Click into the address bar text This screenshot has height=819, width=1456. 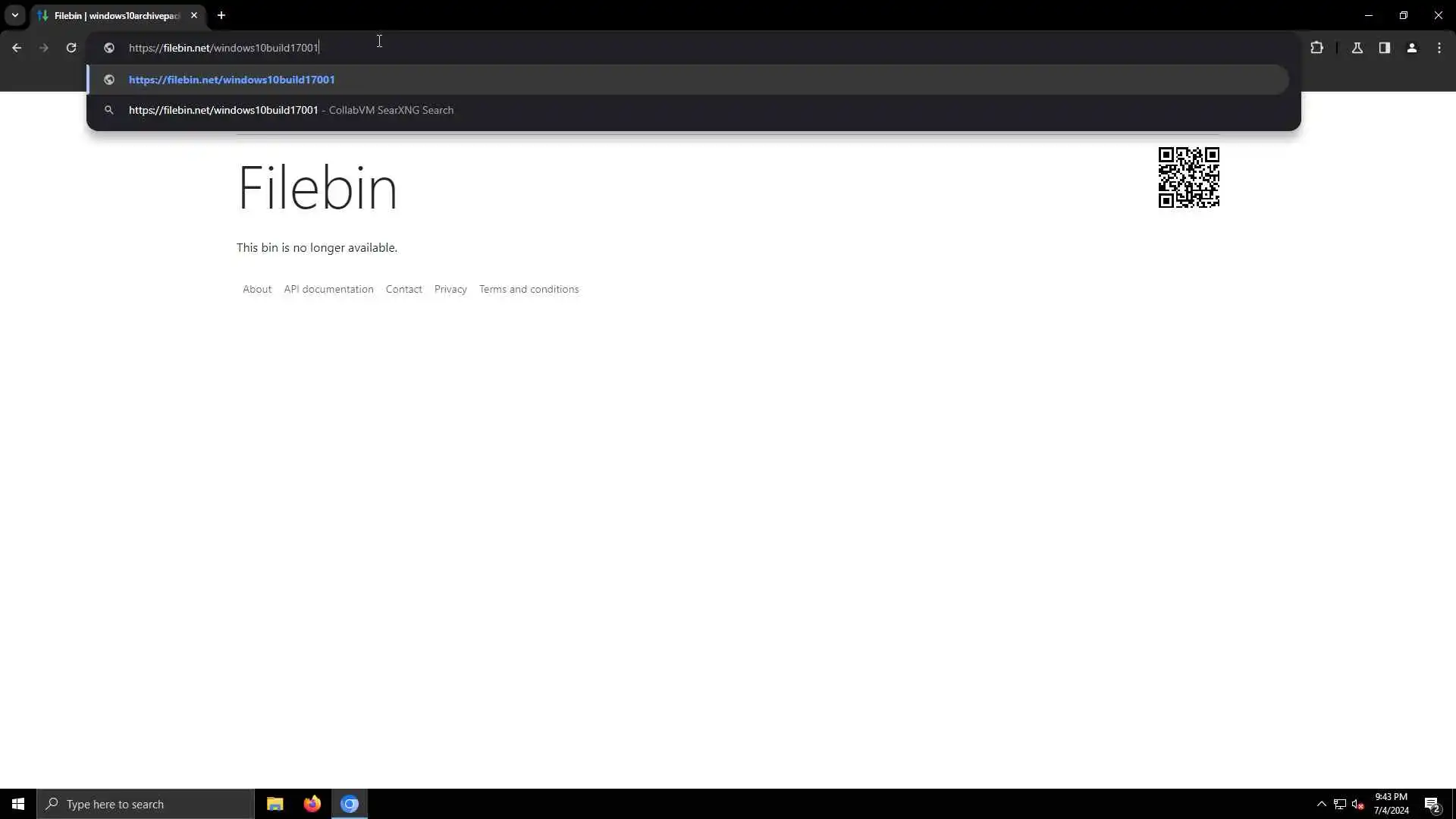[224, 48]
